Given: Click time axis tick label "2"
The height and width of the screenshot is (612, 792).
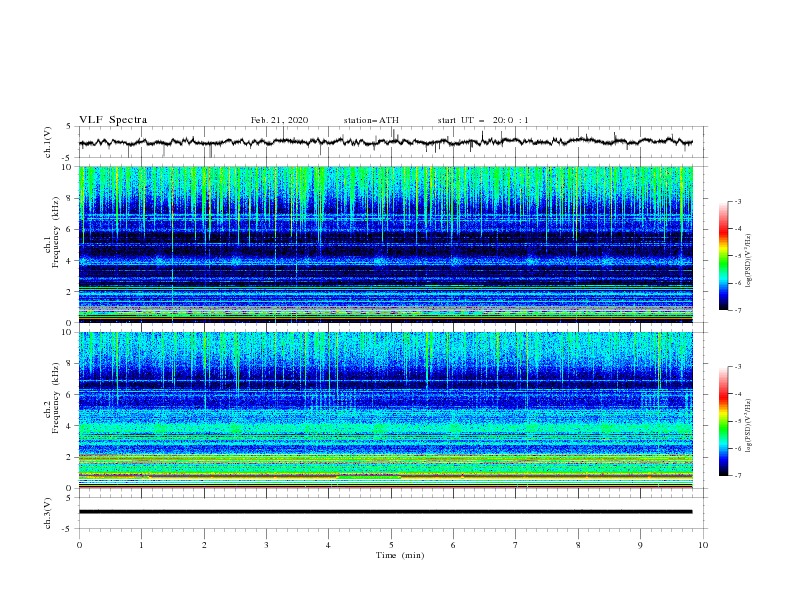Looking at the screenshot, I should (x=204, y=545).
